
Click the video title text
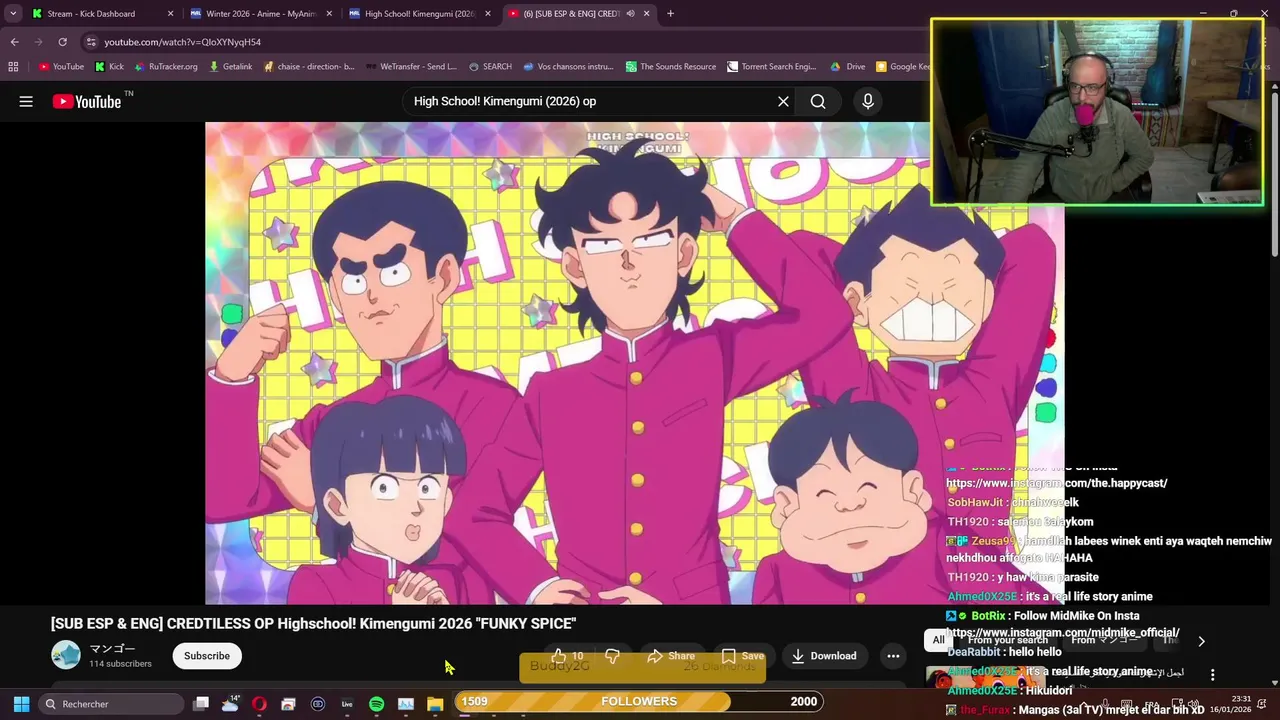313,623
